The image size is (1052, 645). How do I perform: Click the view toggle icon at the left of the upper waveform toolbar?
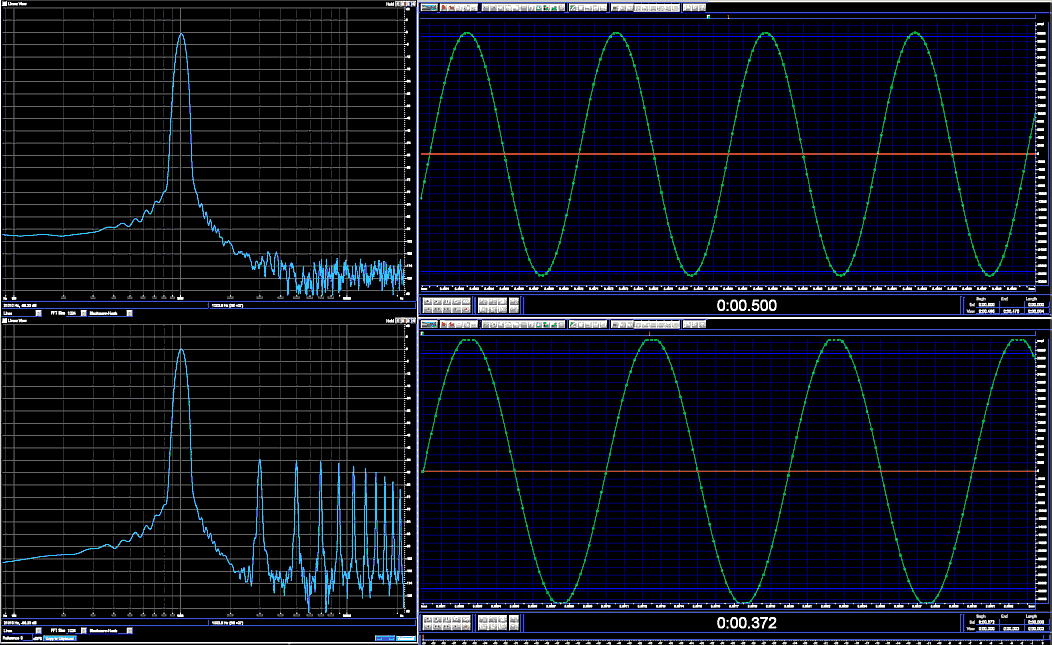(429, 7)
